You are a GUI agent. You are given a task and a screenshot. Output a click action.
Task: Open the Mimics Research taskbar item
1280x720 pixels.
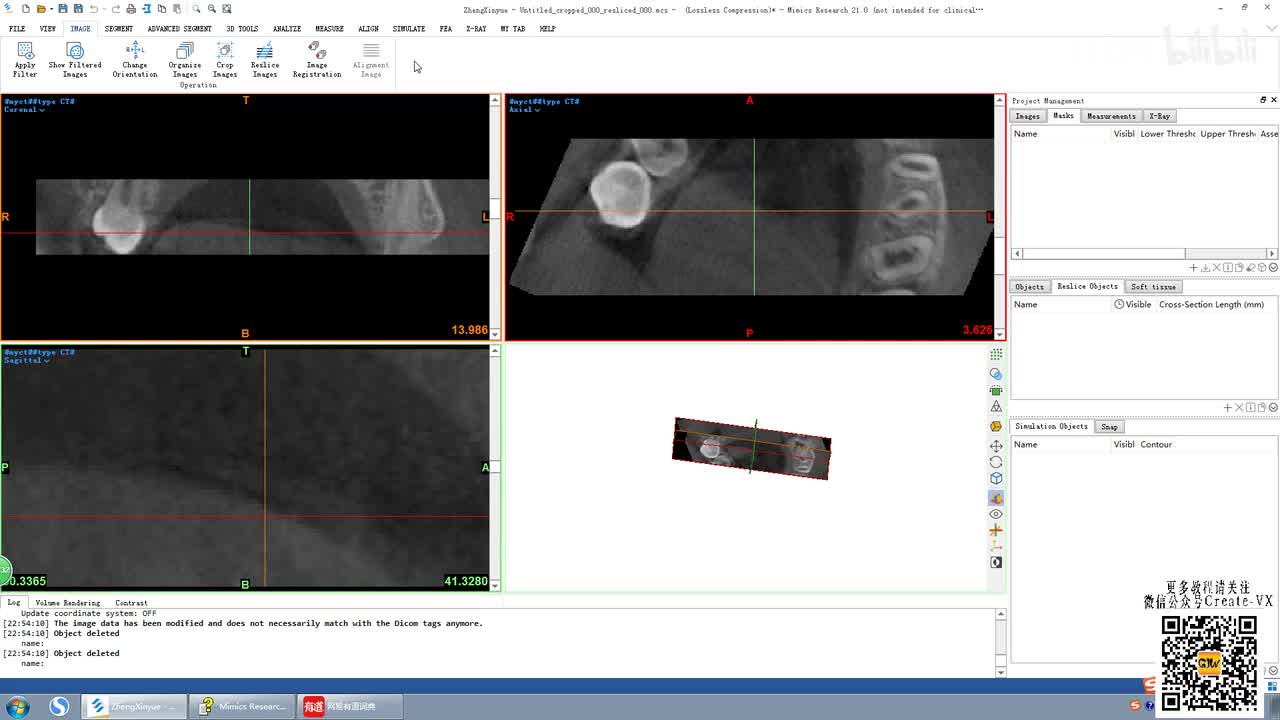(x=243, y=707)
